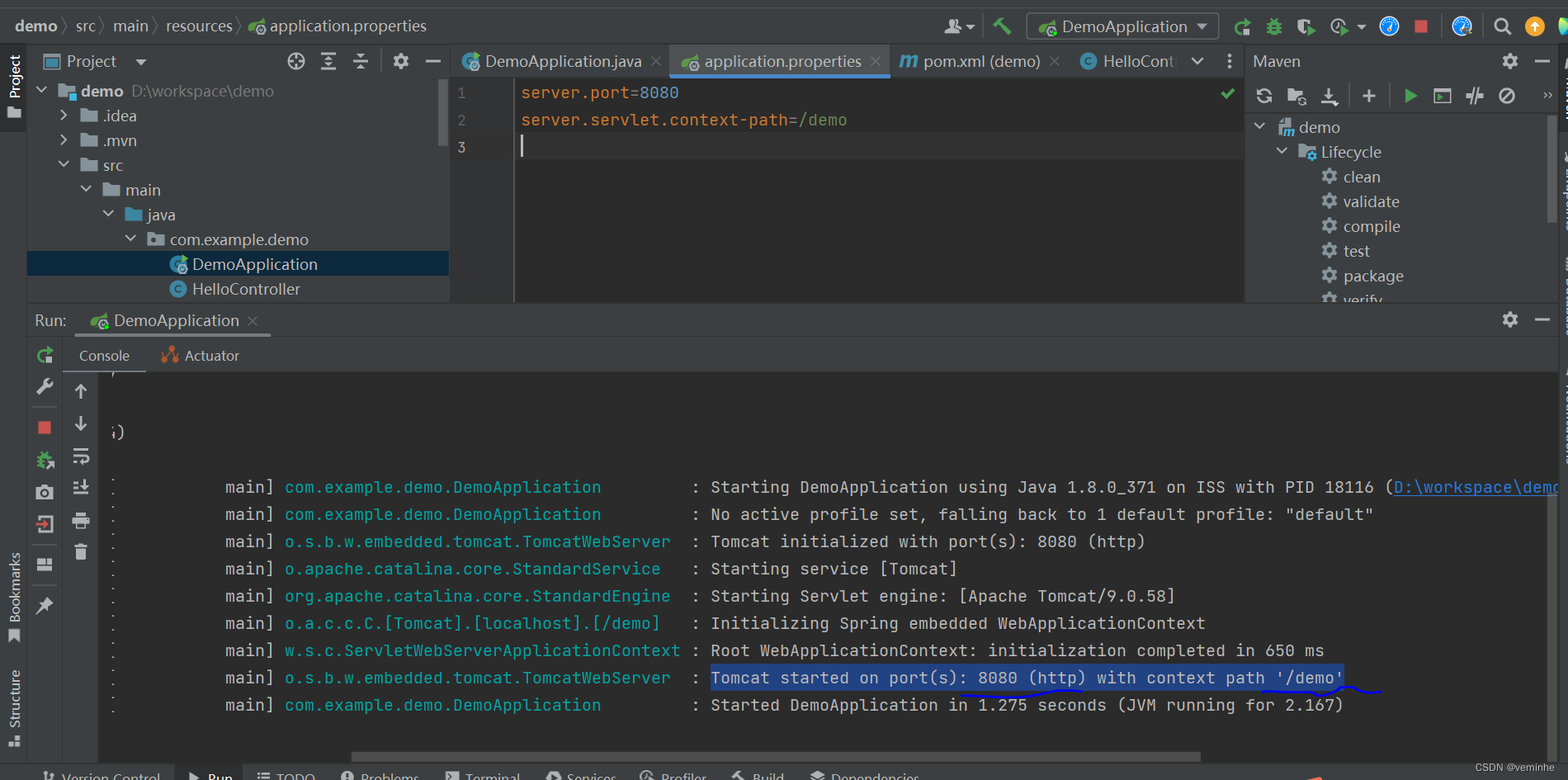Toggle soft-wrap in the console
Viewport: 1568px width, 780px height.
point(81,456)
